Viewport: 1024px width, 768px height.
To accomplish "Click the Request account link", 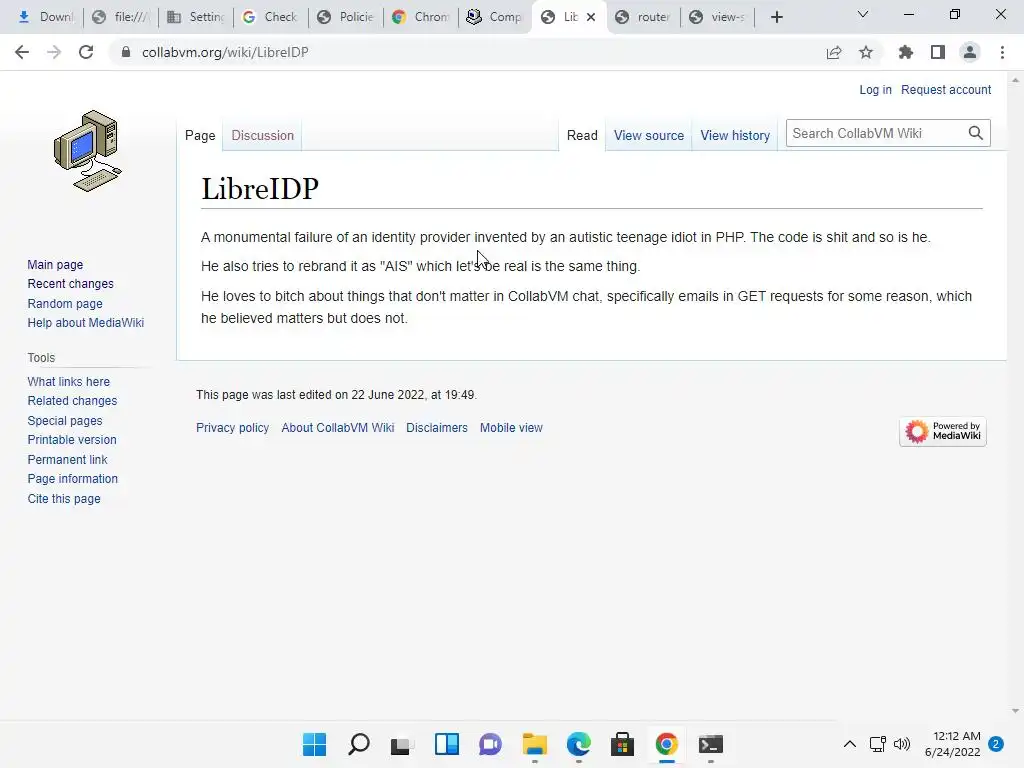I will pyautogui.click(x=946, y=89).
